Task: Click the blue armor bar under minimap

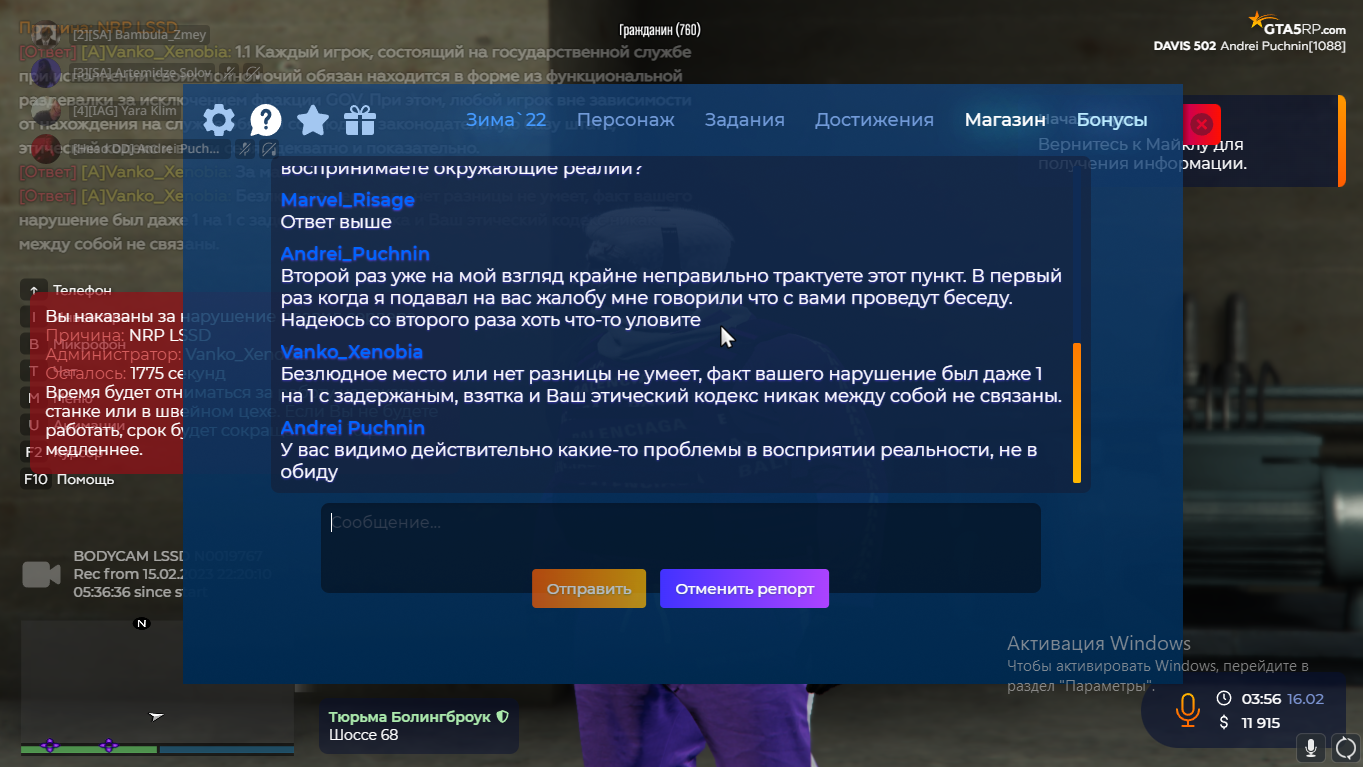Action: tap(226, 749)
